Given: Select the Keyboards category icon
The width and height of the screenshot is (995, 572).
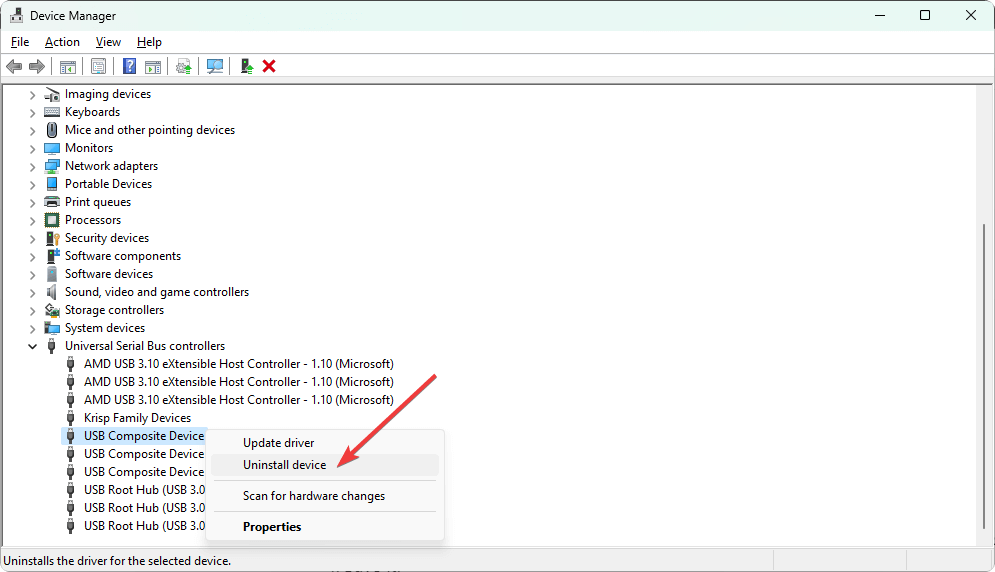Looking at the screenshot, I should click(x=52, y=112).
